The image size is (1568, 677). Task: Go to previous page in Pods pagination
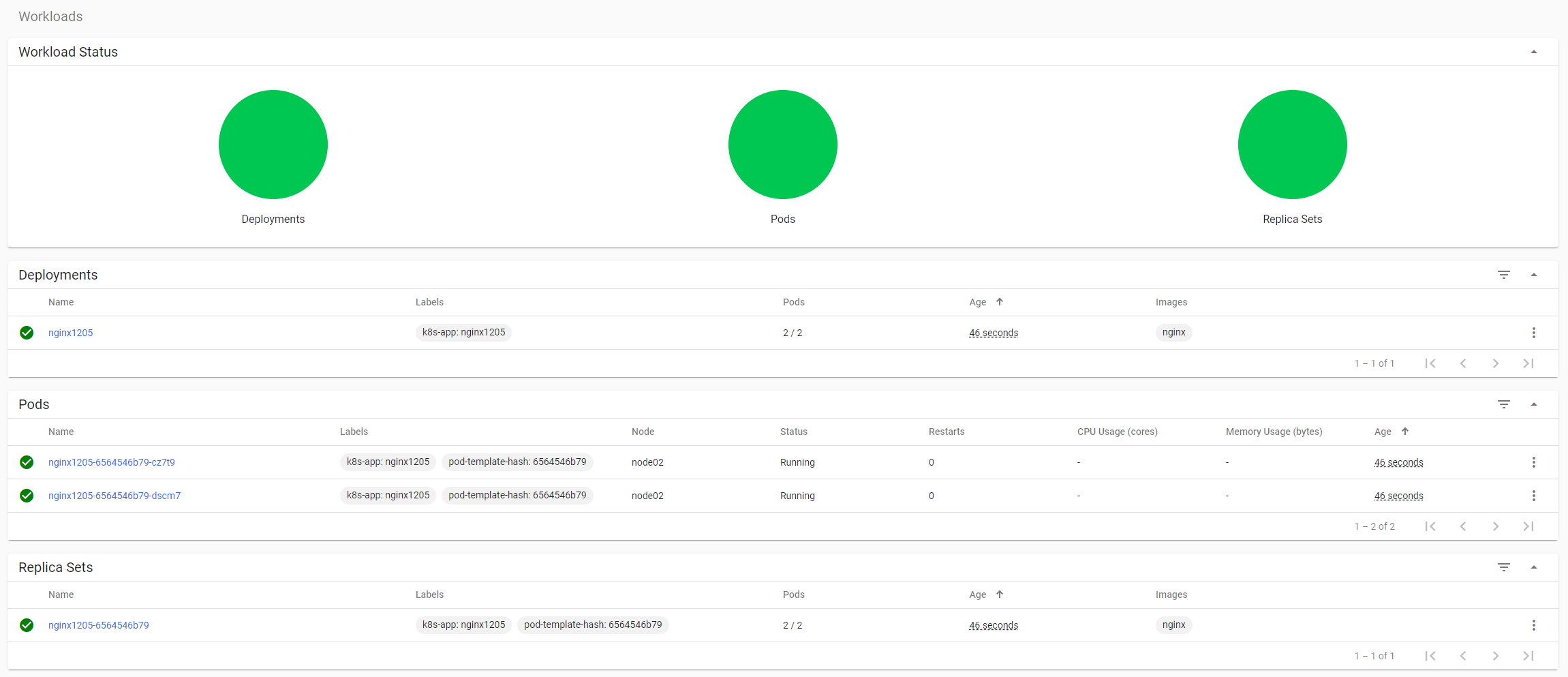pos(1463,526)
